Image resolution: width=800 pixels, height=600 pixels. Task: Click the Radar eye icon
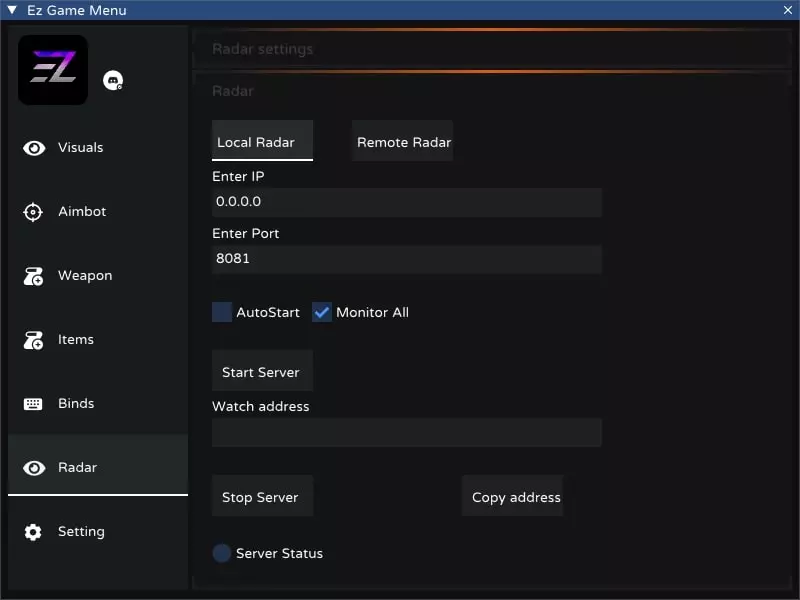(34, 468)
